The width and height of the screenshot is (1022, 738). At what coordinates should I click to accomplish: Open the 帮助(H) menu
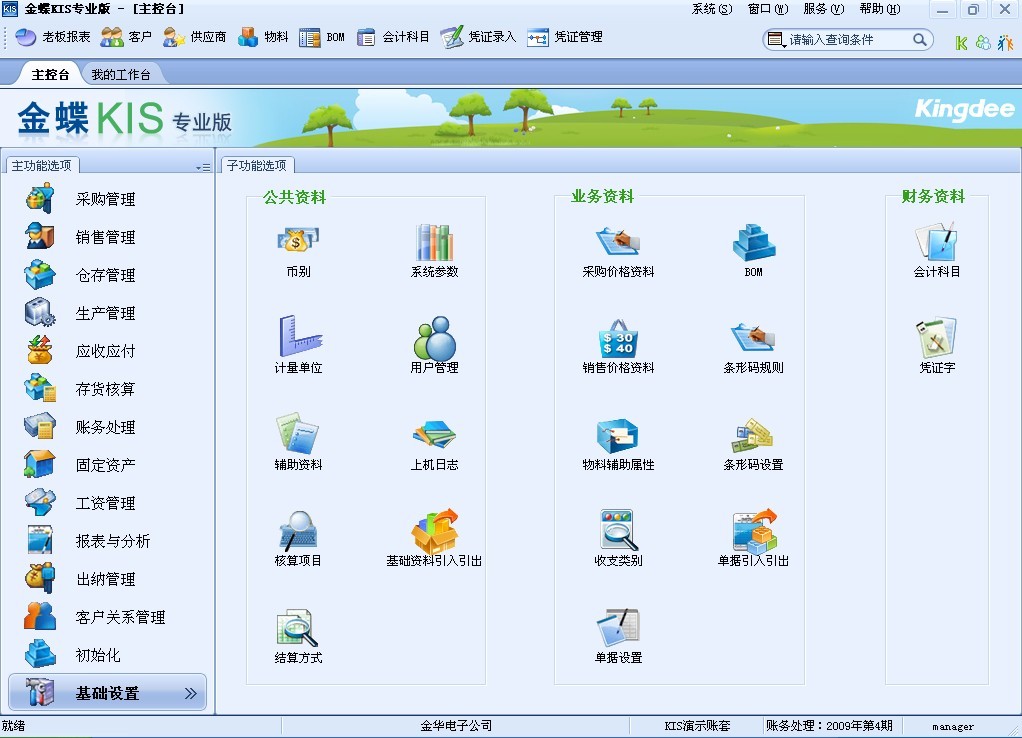[x=880, y=9]
